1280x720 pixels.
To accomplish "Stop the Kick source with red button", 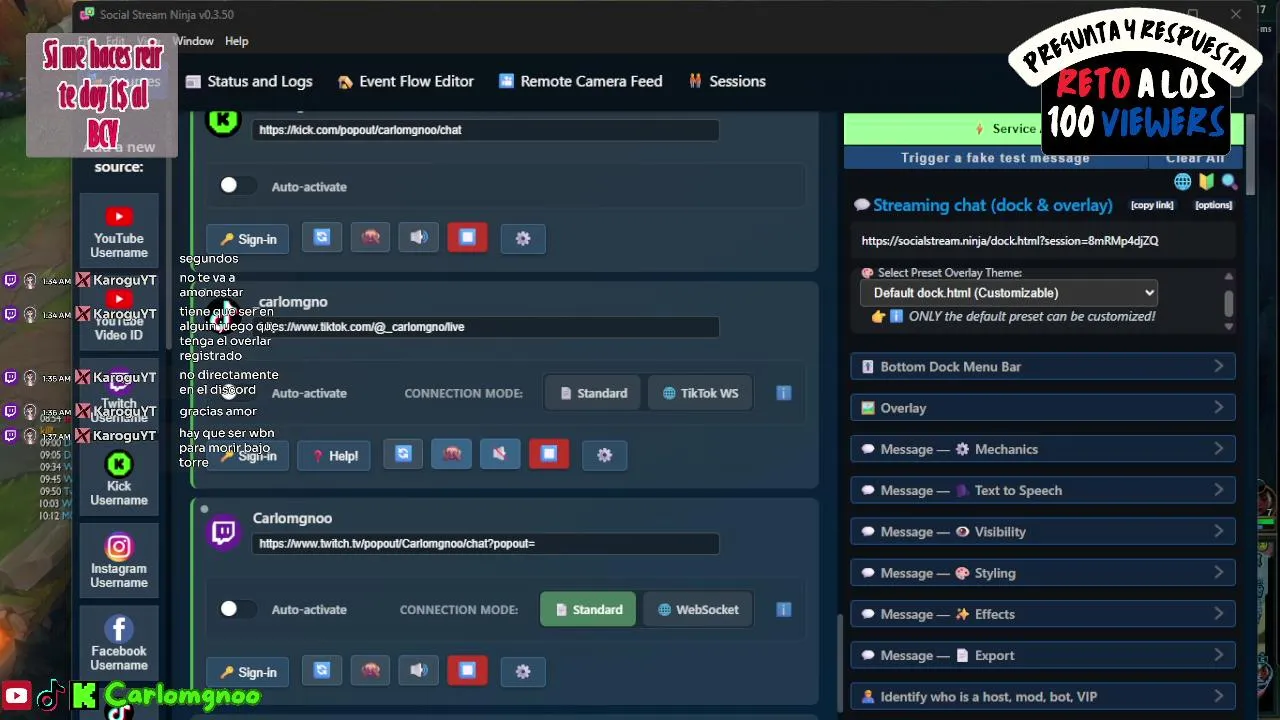I will coord(467,238).
